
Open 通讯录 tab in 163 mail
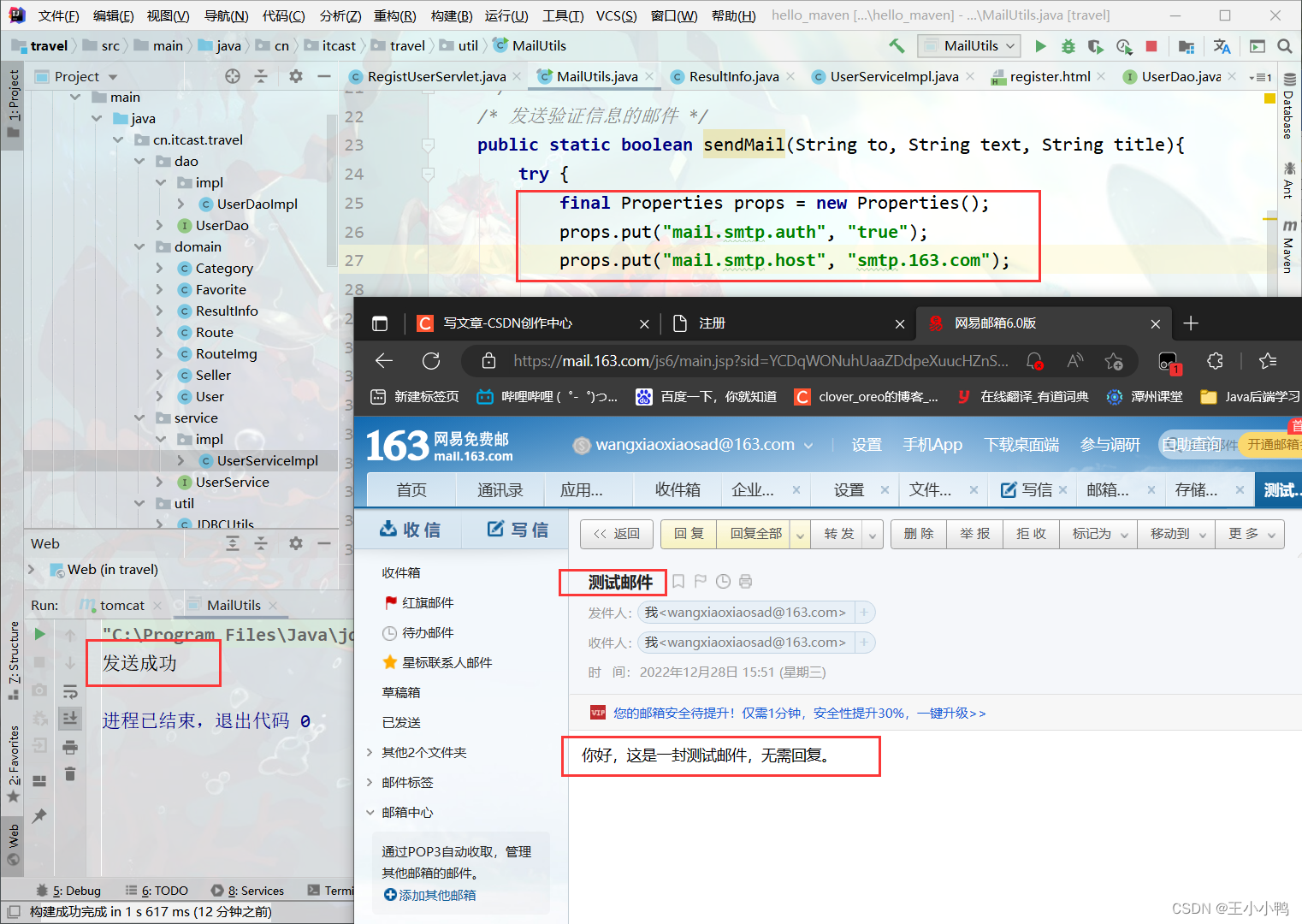pyautogui.click(x=500, y=489)
